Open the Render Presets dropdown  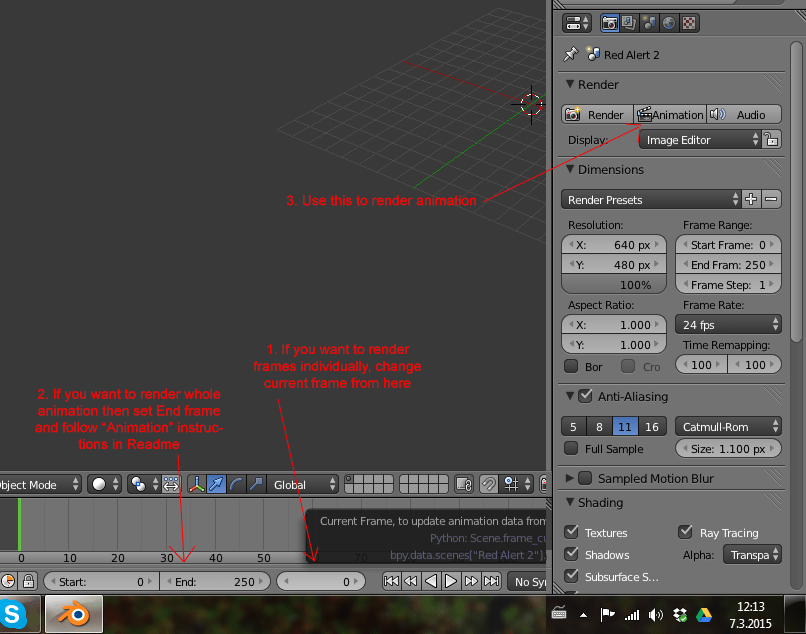point(650,199)
